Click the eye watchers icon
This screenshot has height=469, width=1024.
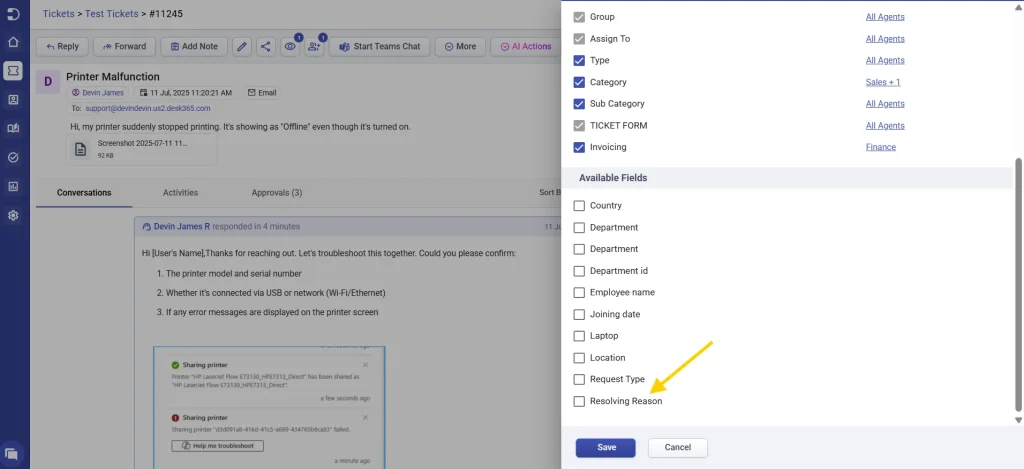(291, 46)
